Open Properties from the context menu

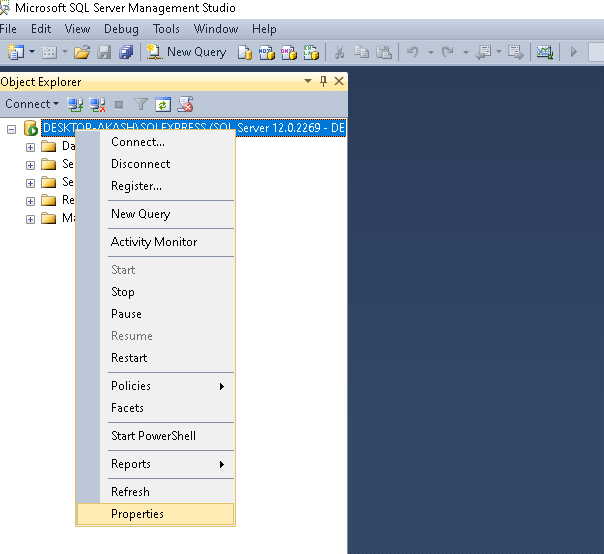(155, 514)
